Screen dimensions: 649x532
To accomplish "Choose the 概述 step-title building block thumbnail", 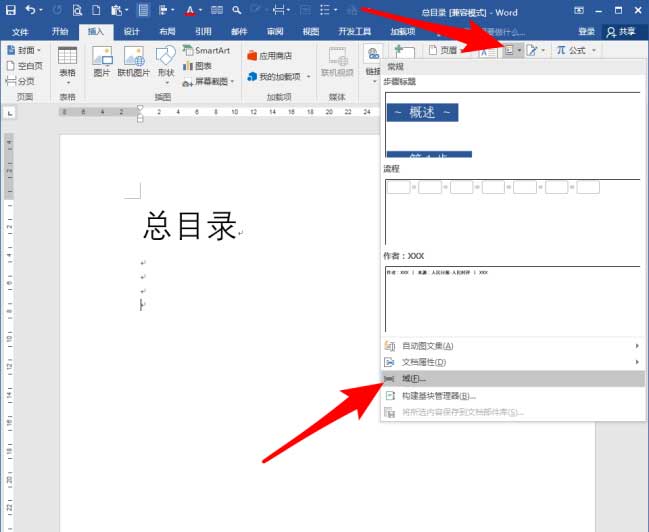I will (x=512, y=125).
